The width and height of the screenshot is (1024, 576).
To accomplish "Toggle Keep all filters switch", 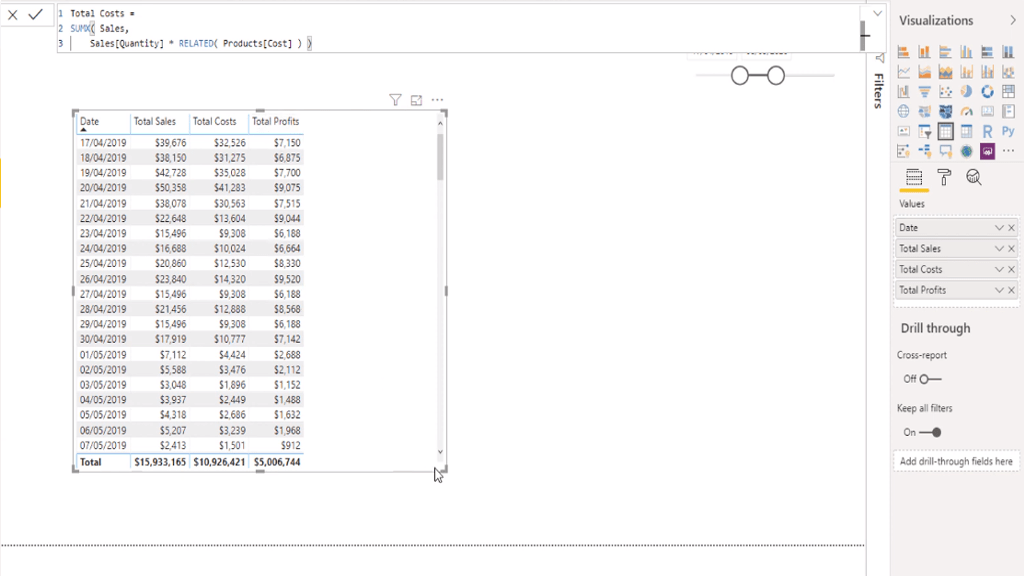I will [930, 432].
